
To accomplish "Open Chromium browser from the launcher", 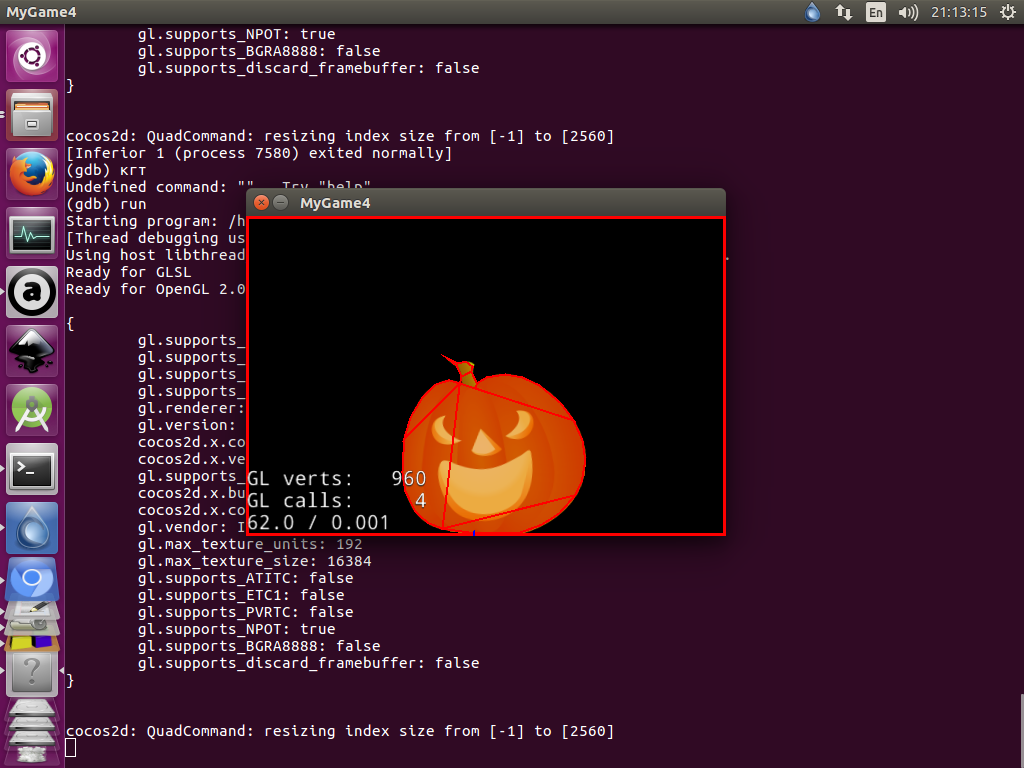I will click(x=32, y=580).
